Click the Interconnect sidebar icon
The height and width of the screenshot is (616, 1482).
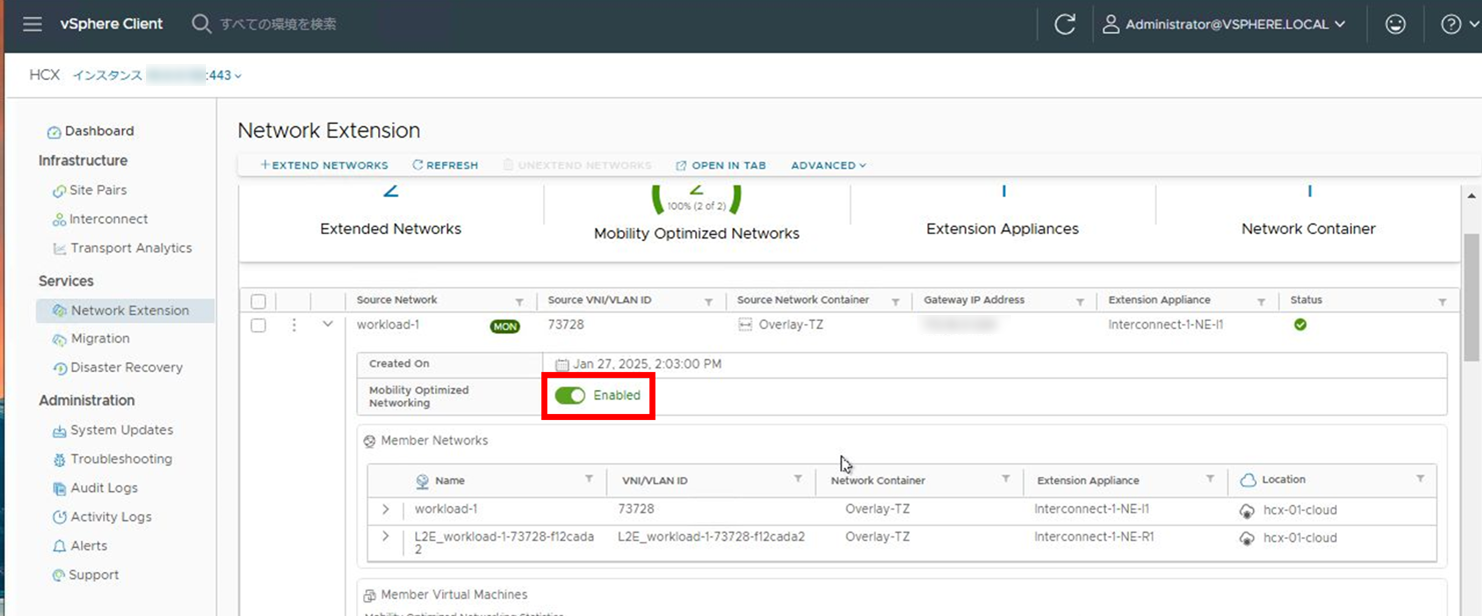(x=59, y=220)
